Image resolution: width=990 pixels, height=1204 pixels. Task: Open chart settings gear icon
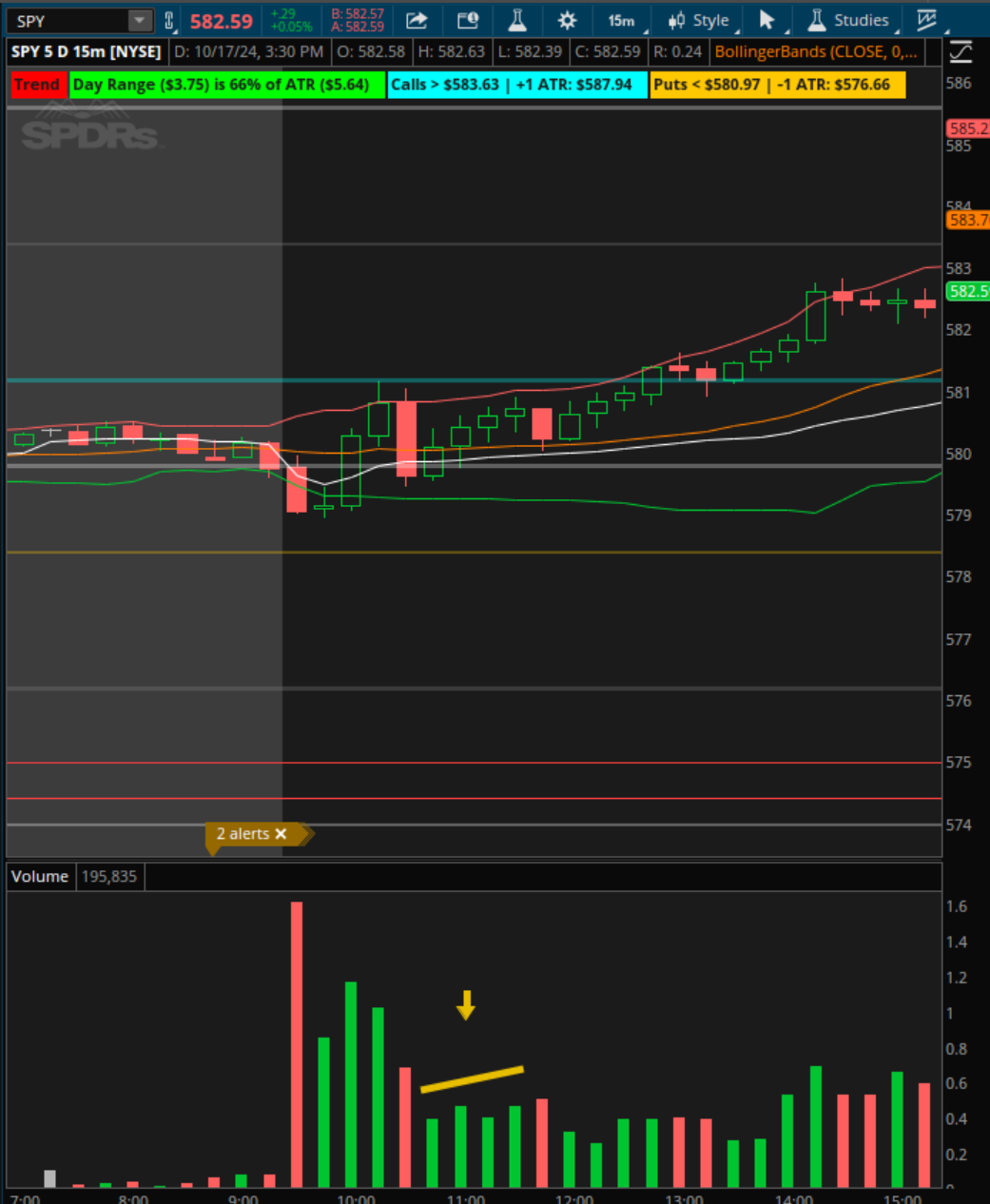567,21
